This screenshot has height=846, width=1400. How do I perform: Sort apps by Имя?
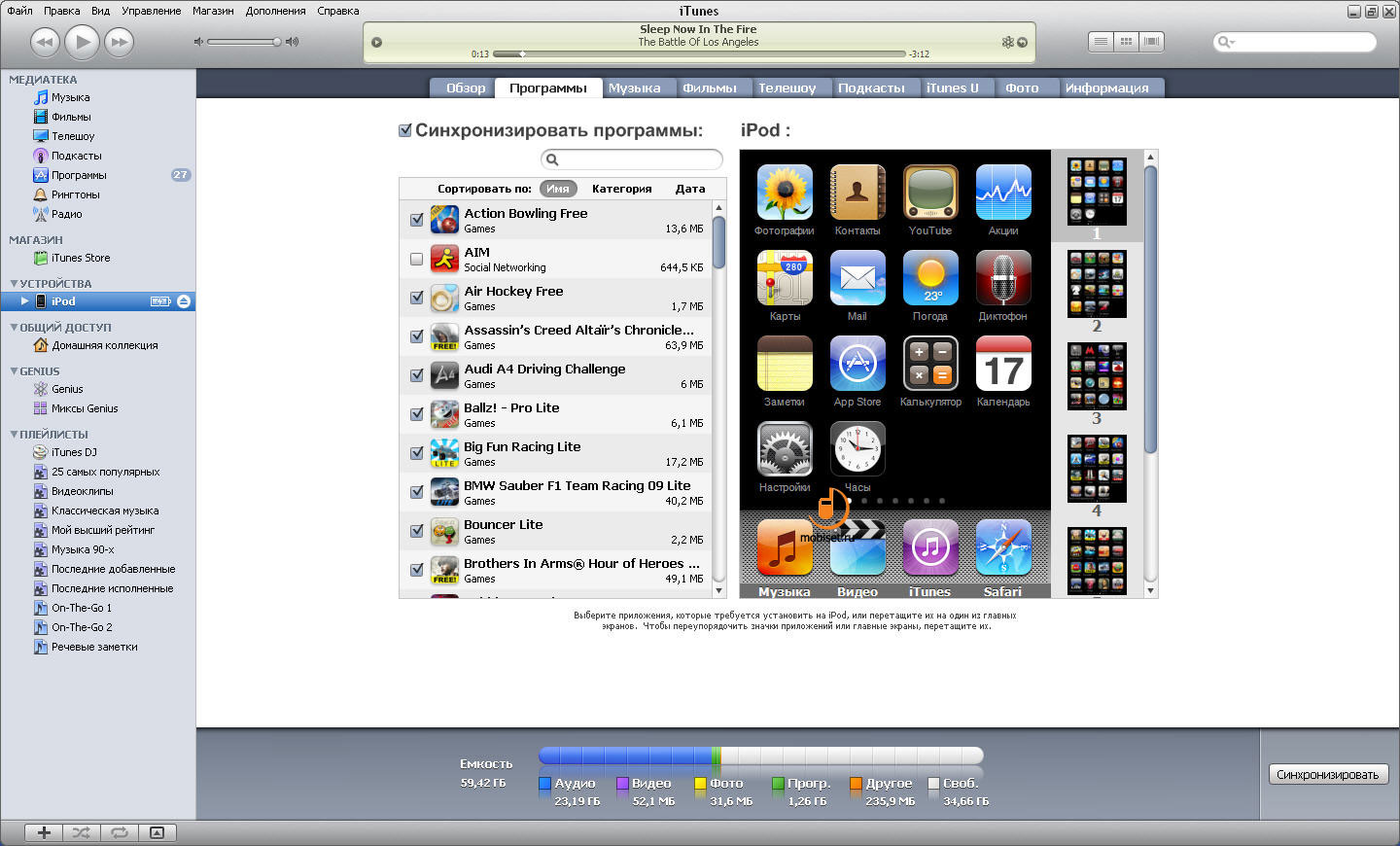click(558, 189)
